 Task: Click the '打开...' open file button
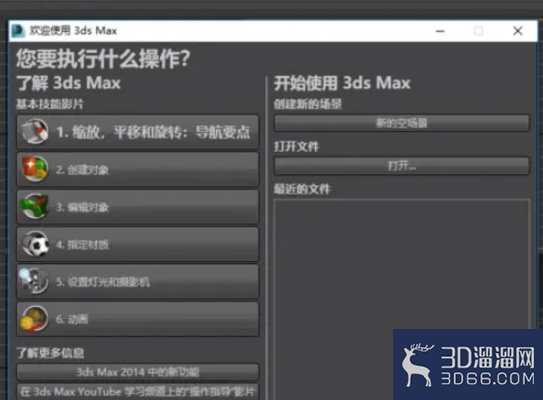[402, 166]
